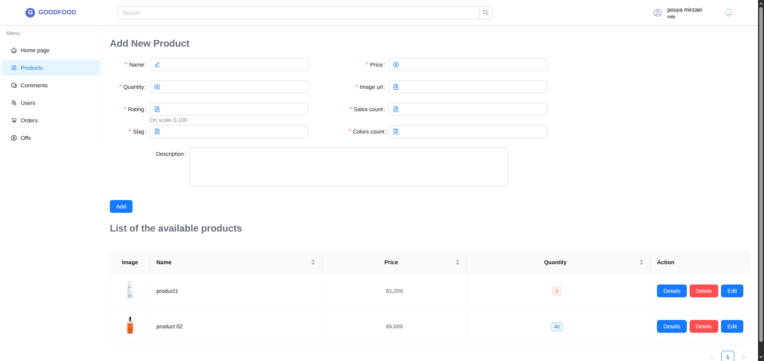Click the file icon in Rating field
The image size is (764, 361).
(157, 109)
